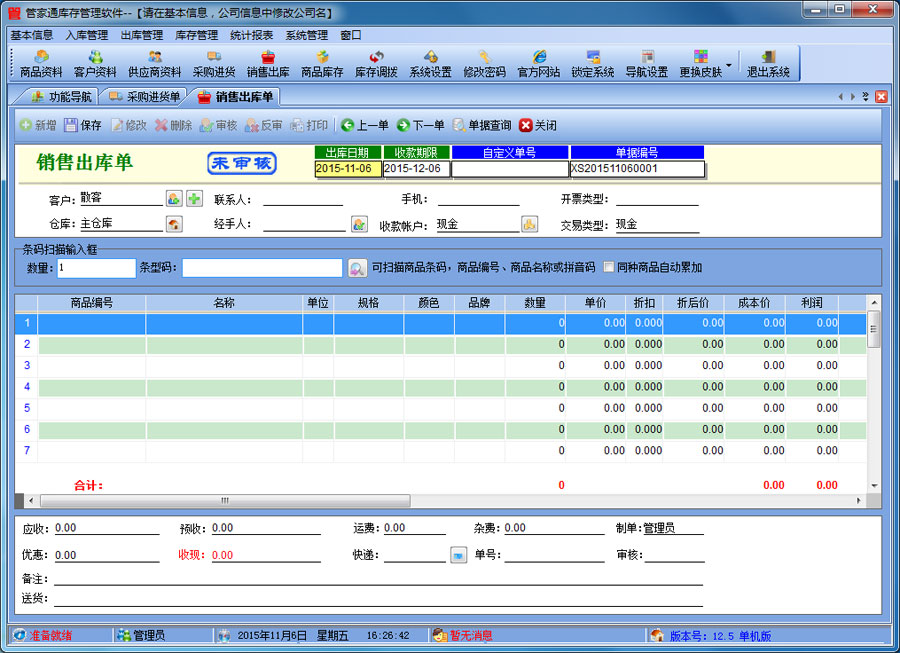Click the 删除 button
The image size is (900, 653).
[x=173, y=125]
